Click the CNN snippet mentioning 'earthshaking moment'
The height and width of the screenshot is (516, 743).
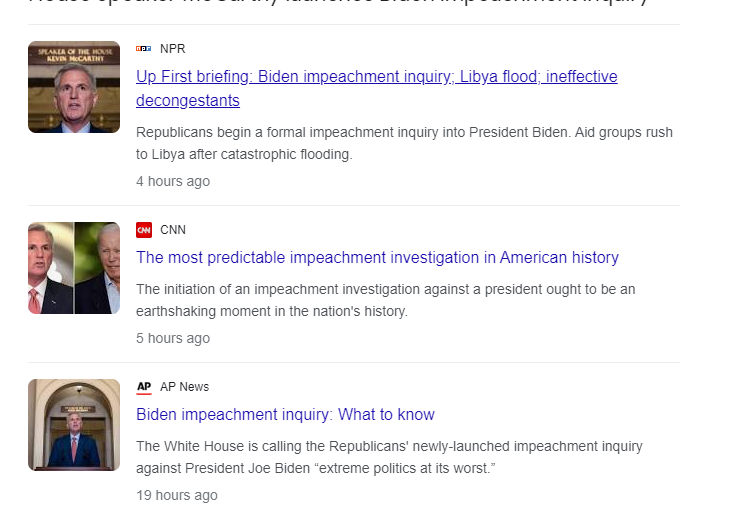click(x=385, y=300)
